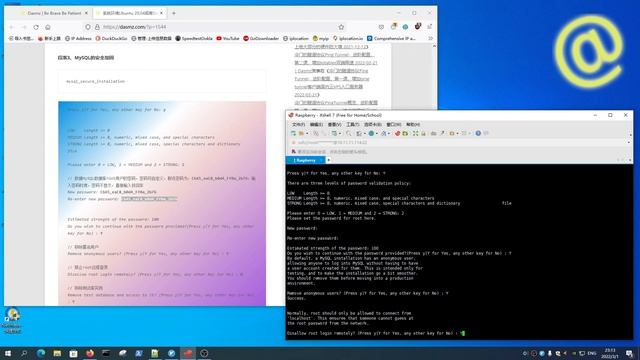Bookmark this page with the star icon
This screenshot has width=640, height=360.
tap(341, 27)
